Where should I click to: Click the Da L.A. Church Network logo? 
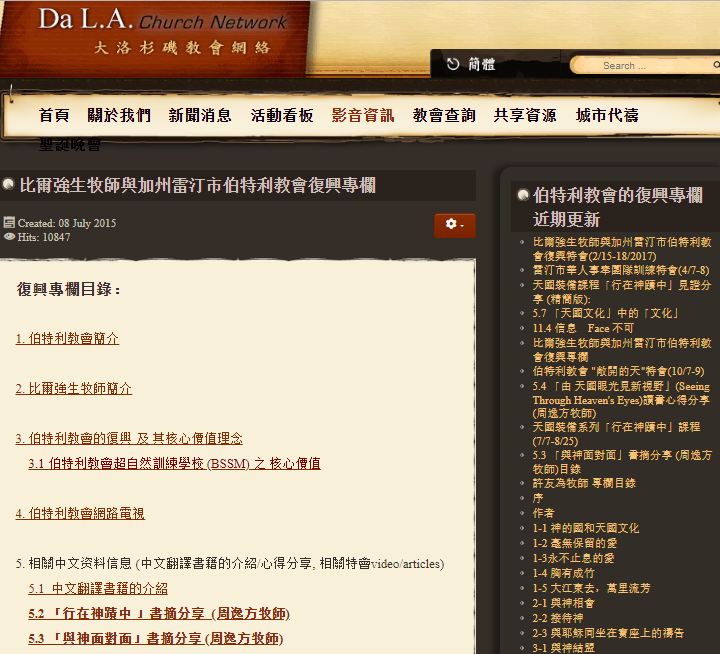point(163,33)
